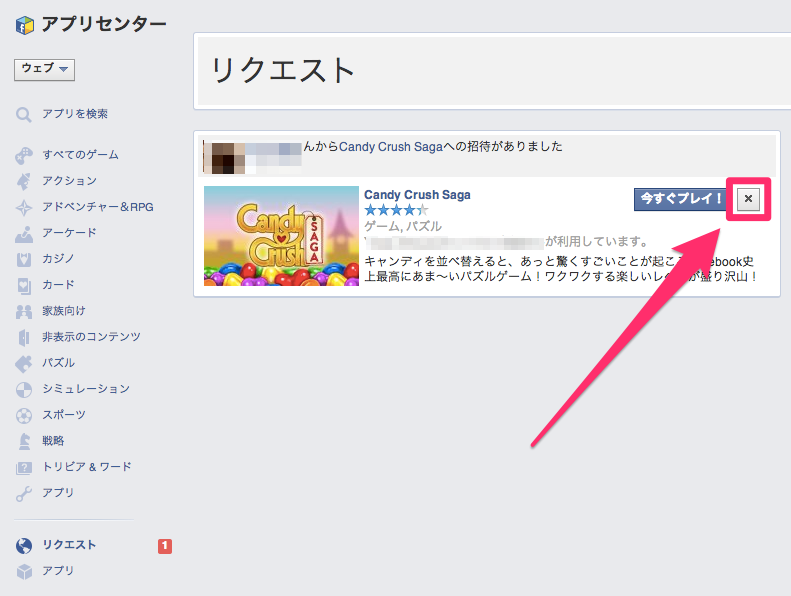Dismiss the Candy Crush request with ×
This screenshot has width=791, height=596.
(749, 200)
